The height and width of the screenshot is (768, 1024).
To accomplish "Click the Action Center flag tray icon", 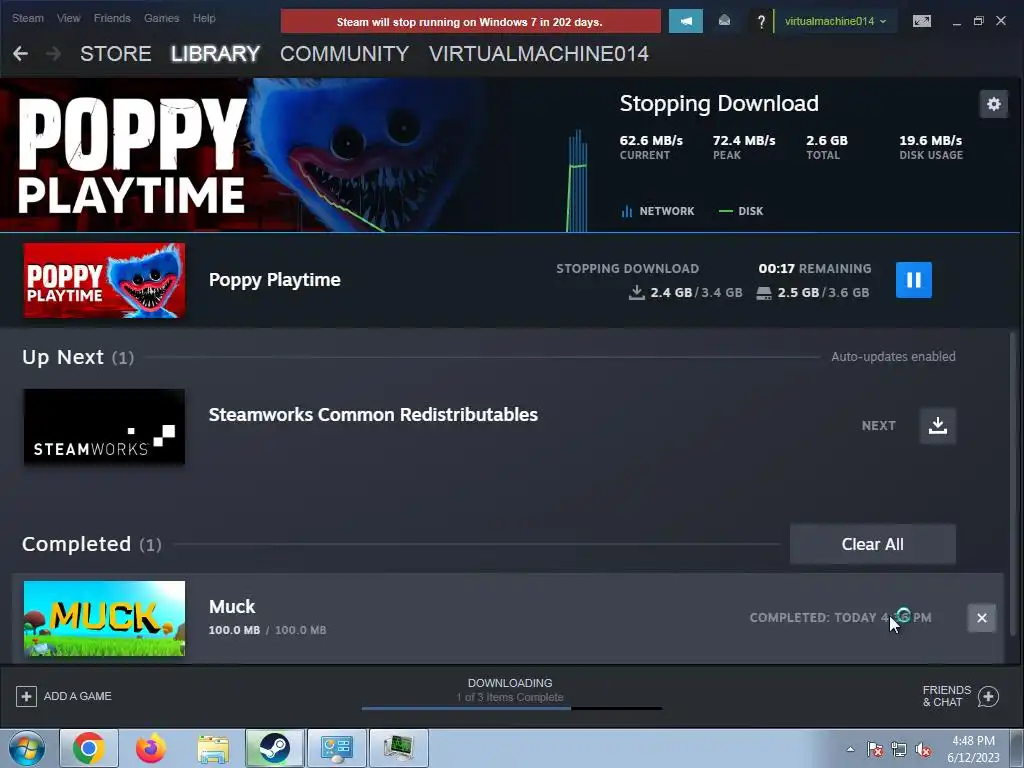I will pos(875,749).
